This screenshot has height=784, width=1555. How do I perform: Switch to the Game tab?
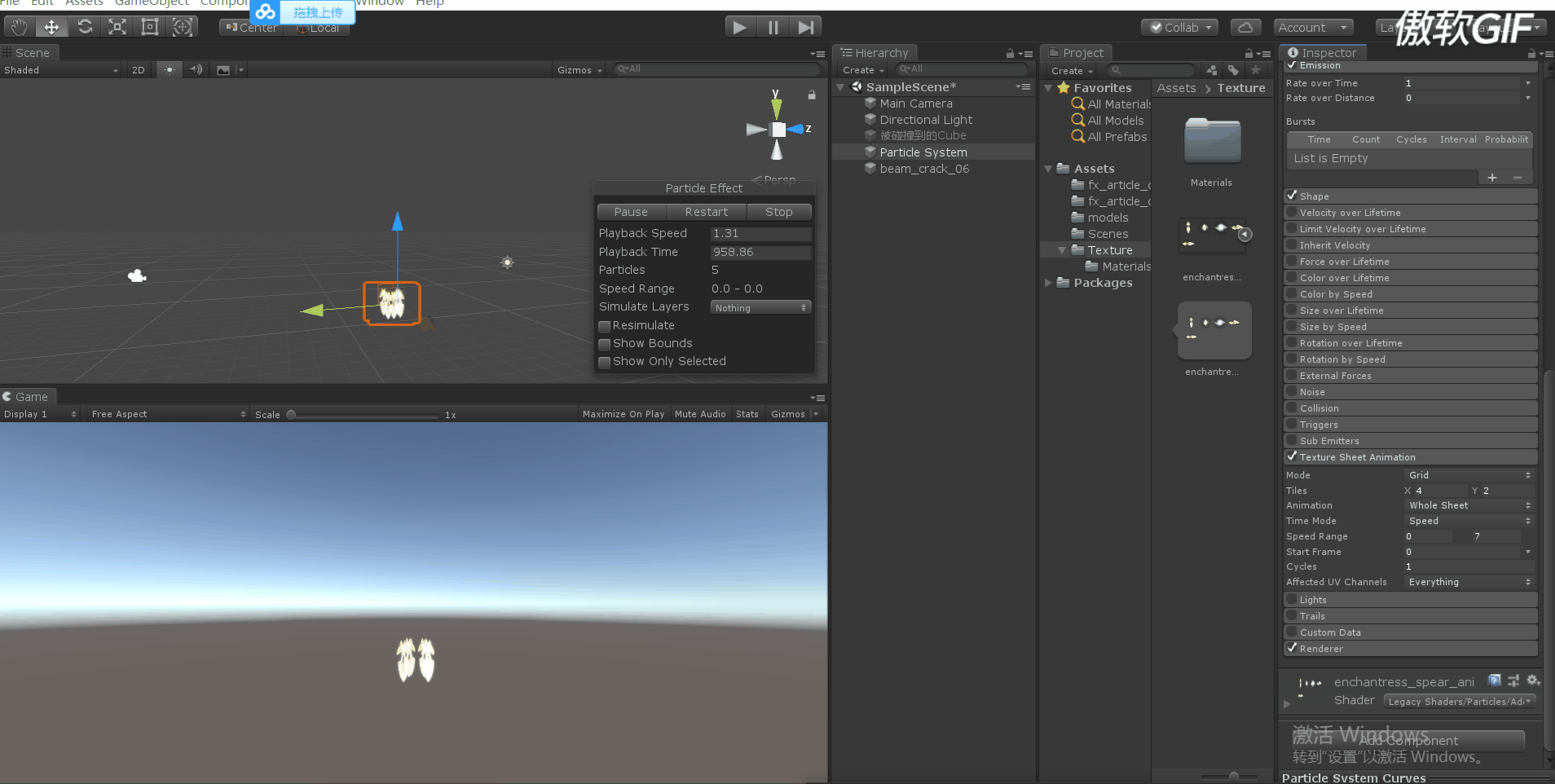(x=29, y=397)
